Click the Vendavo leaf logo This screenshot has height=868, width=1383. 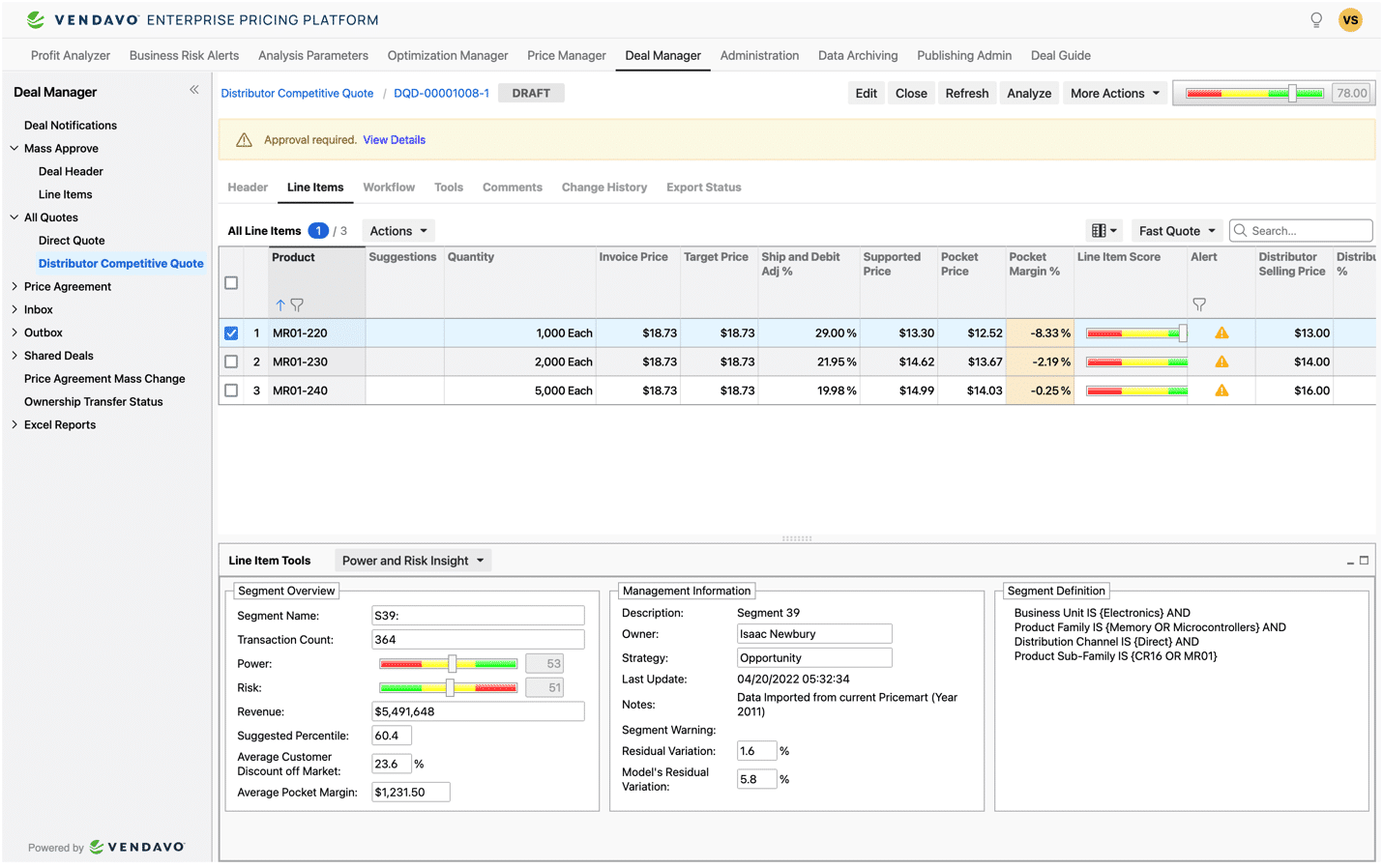34,18
